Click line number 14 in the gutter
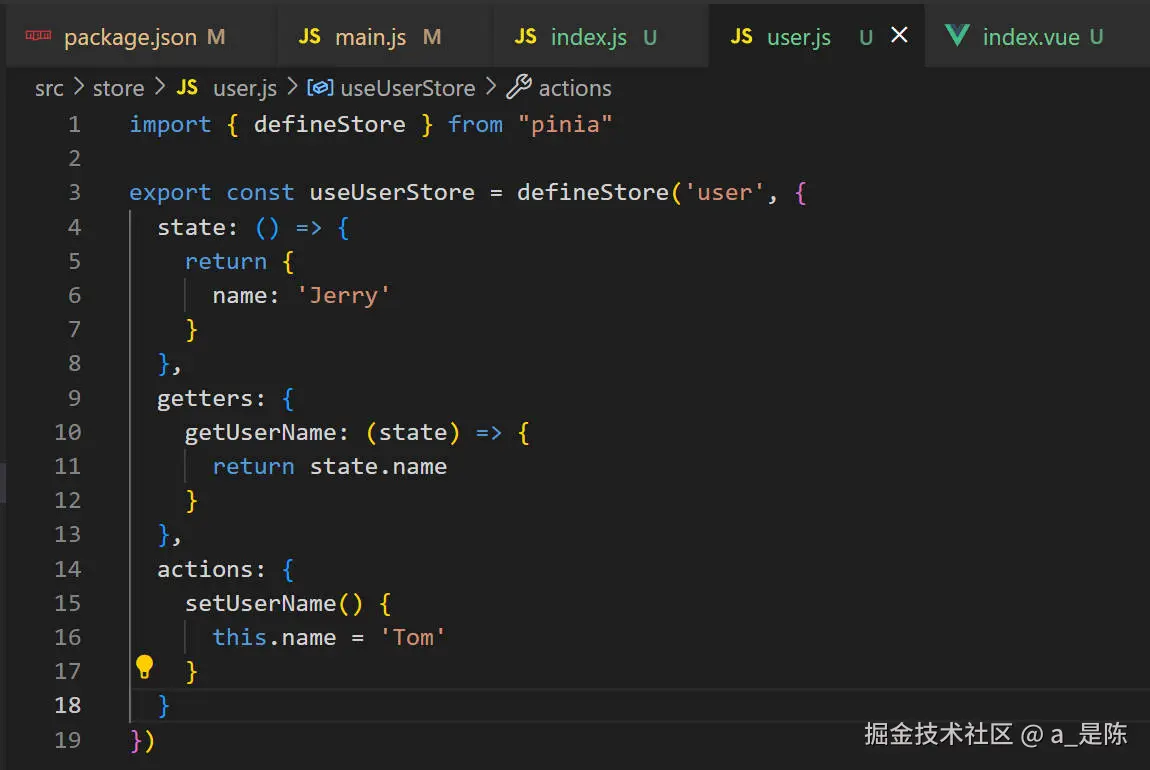1150x770 pixels. tap(67, 569)
